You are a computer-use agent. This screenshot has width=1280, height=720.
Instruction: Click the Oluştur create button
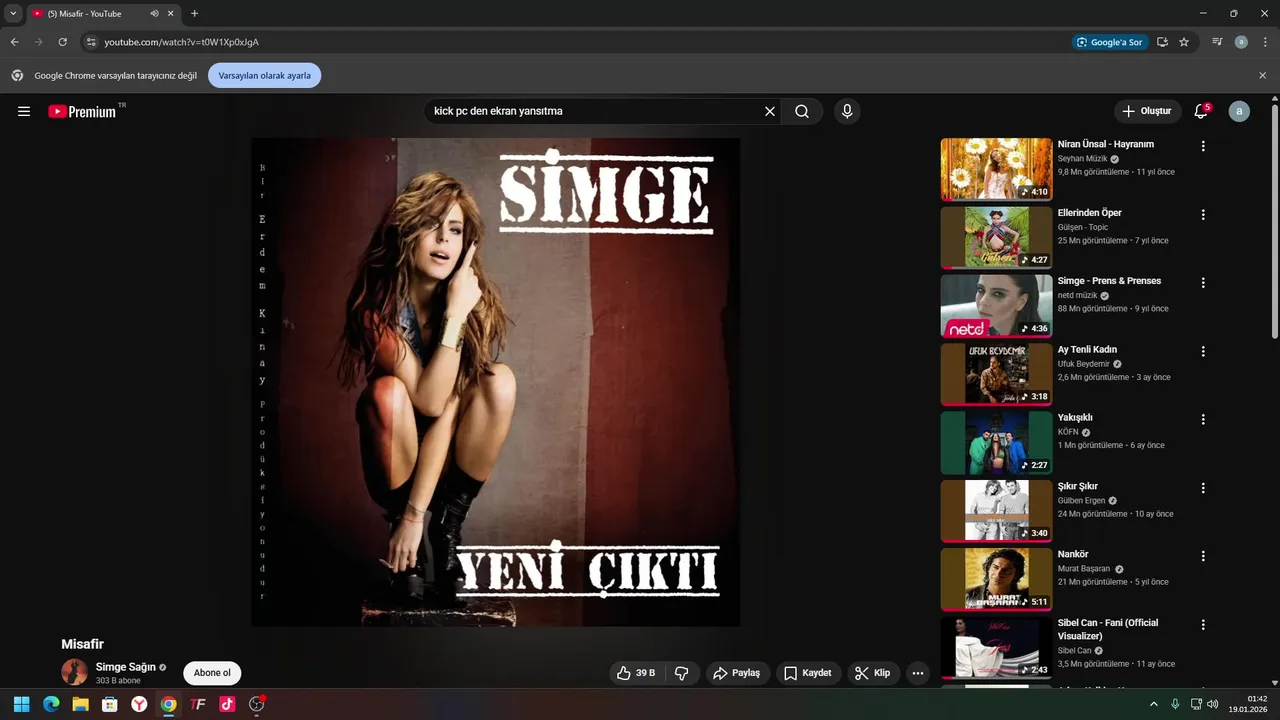[1148, 111]
